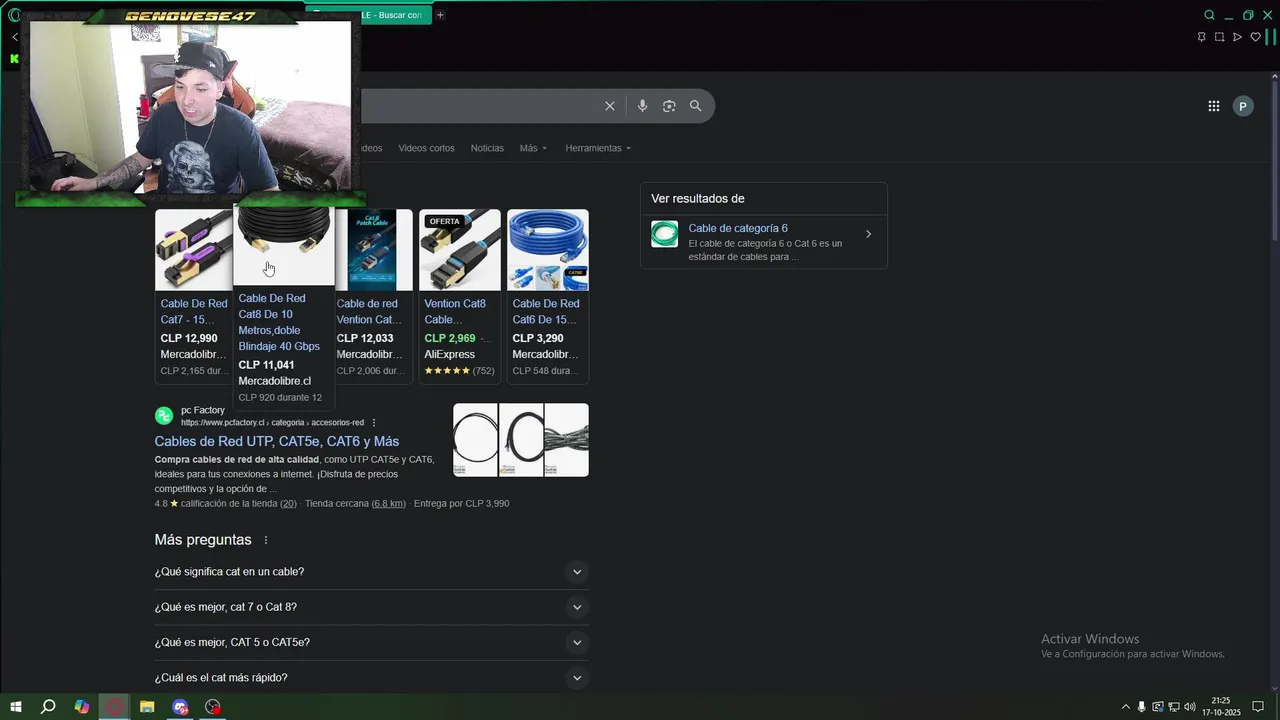Image resolution: width=1280 pixels, height=720 pixels.
Task: Open Discord from the taskbar
Action: [180, 707]
